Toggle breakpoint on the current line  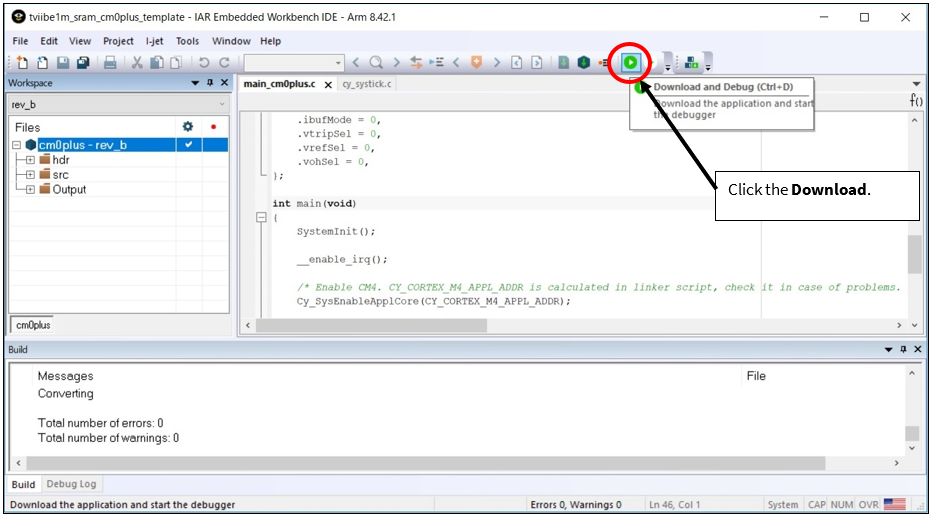tap(603, 63)
